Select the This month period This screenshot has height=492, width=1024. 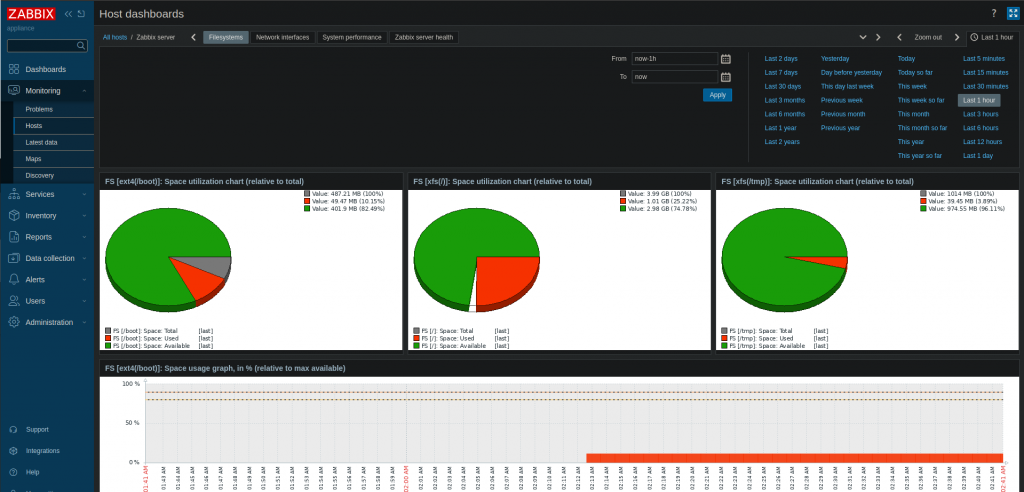click(x=913, y=114)
